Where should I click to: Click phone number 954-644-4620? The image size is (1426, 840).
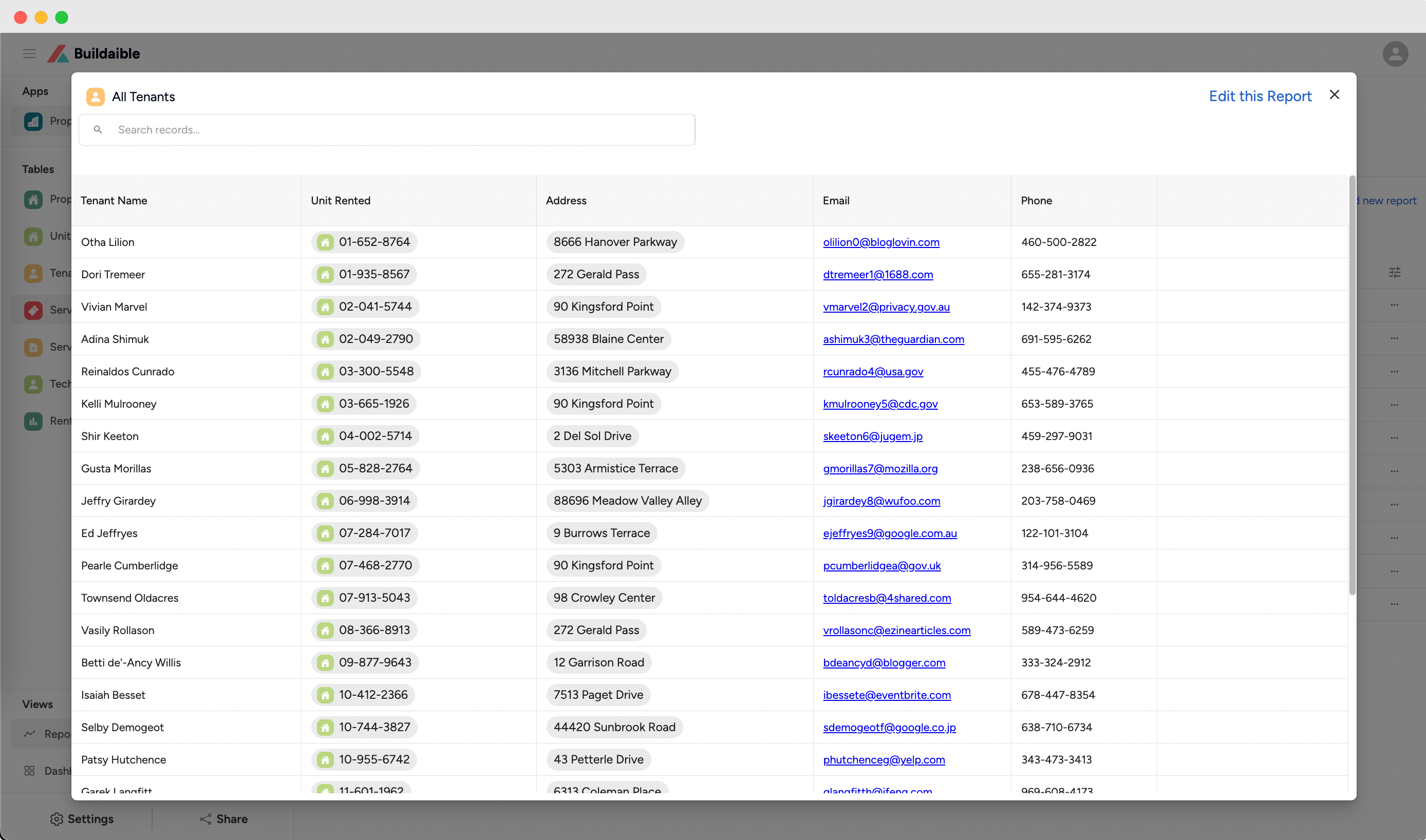[1059, 597]
